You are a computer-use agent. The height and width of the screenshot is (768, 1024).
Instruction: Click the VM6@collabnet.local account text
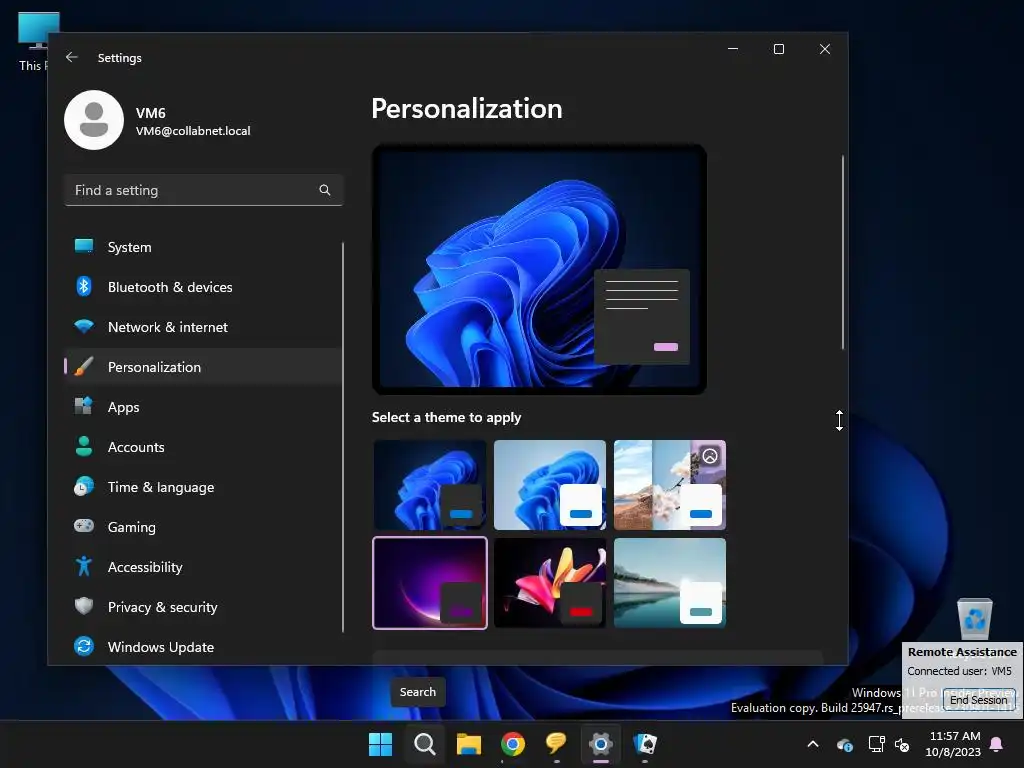pos(193,131)
